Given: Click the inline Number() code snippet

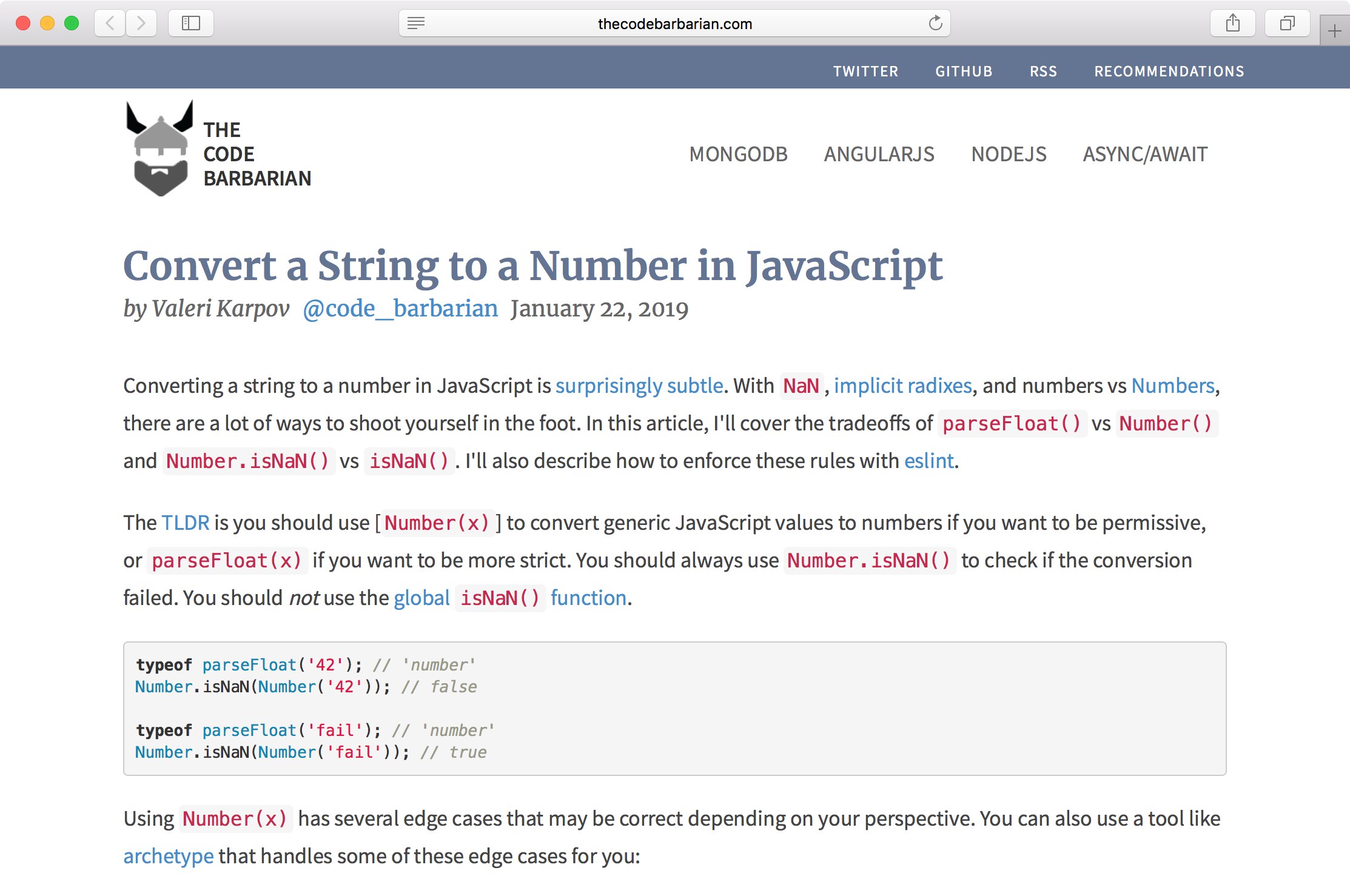Looking at the screenshot, I should click(x=1166, y=423).
